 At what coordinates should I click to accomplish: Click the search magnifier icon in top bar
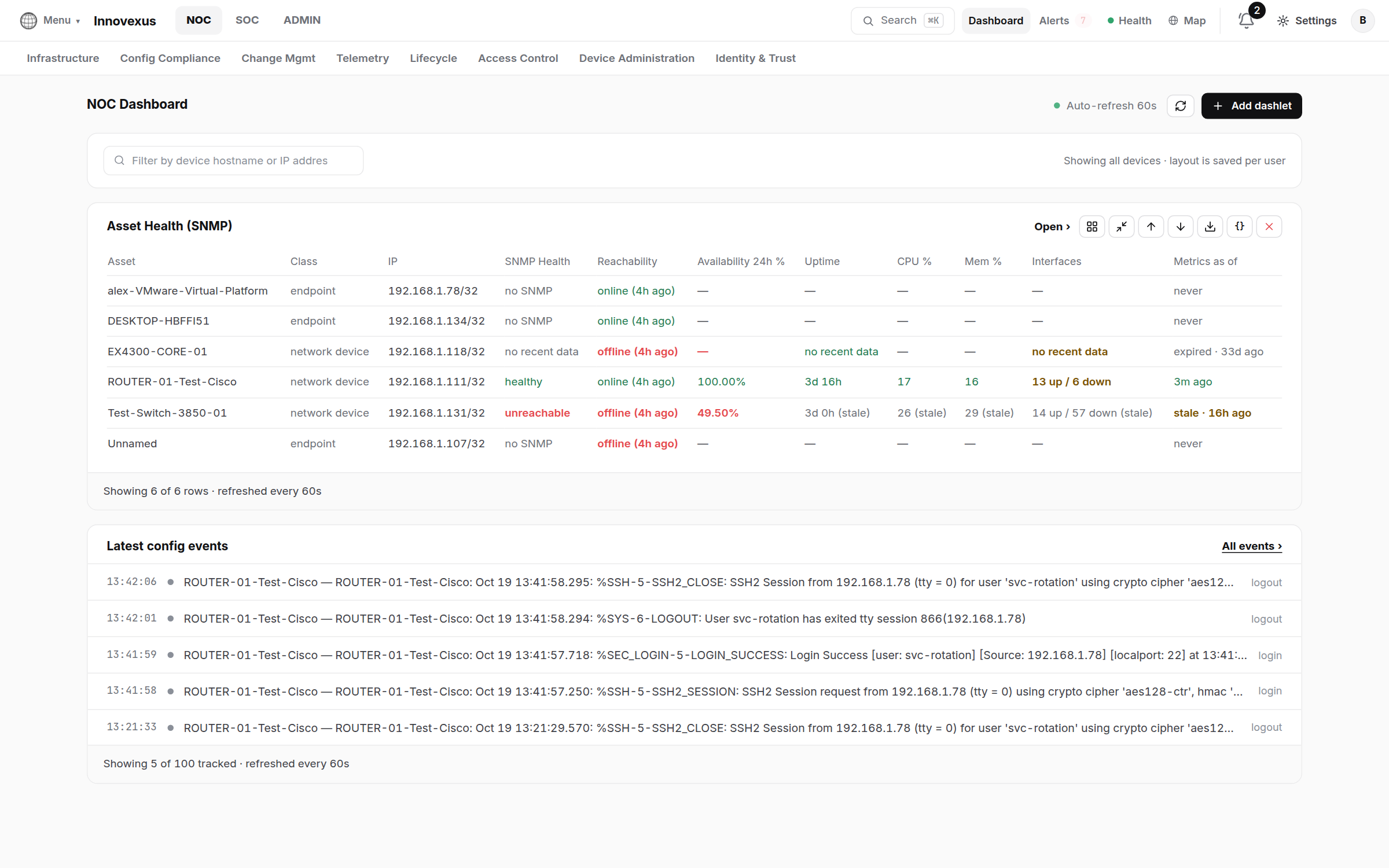click(868, 21)
